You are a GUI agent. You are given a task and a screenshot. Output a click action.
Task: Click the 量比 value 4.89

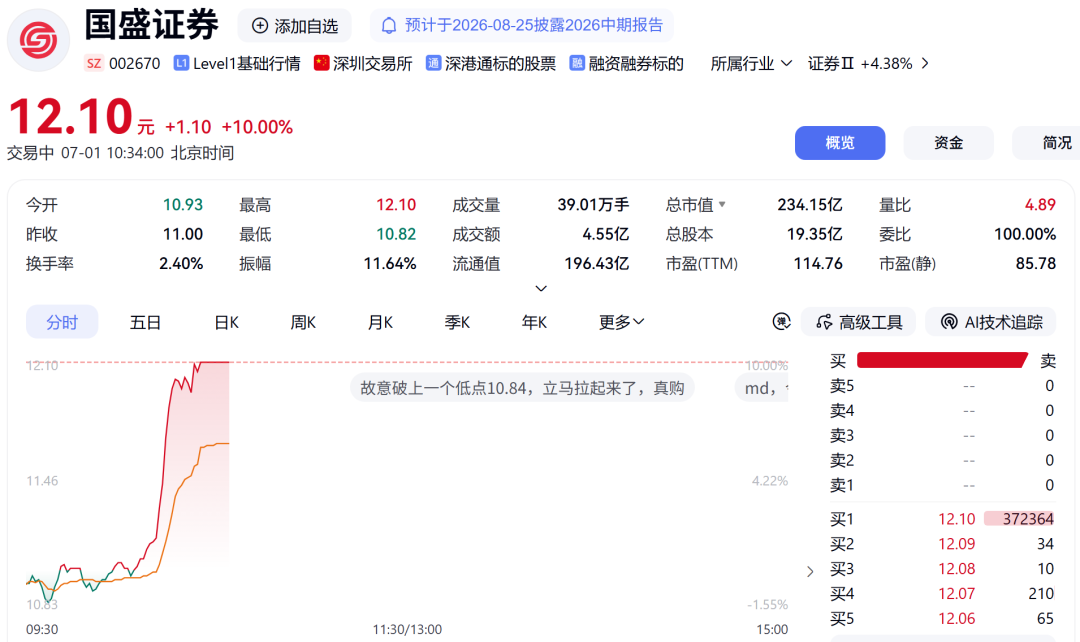[x=1039, y=205]
